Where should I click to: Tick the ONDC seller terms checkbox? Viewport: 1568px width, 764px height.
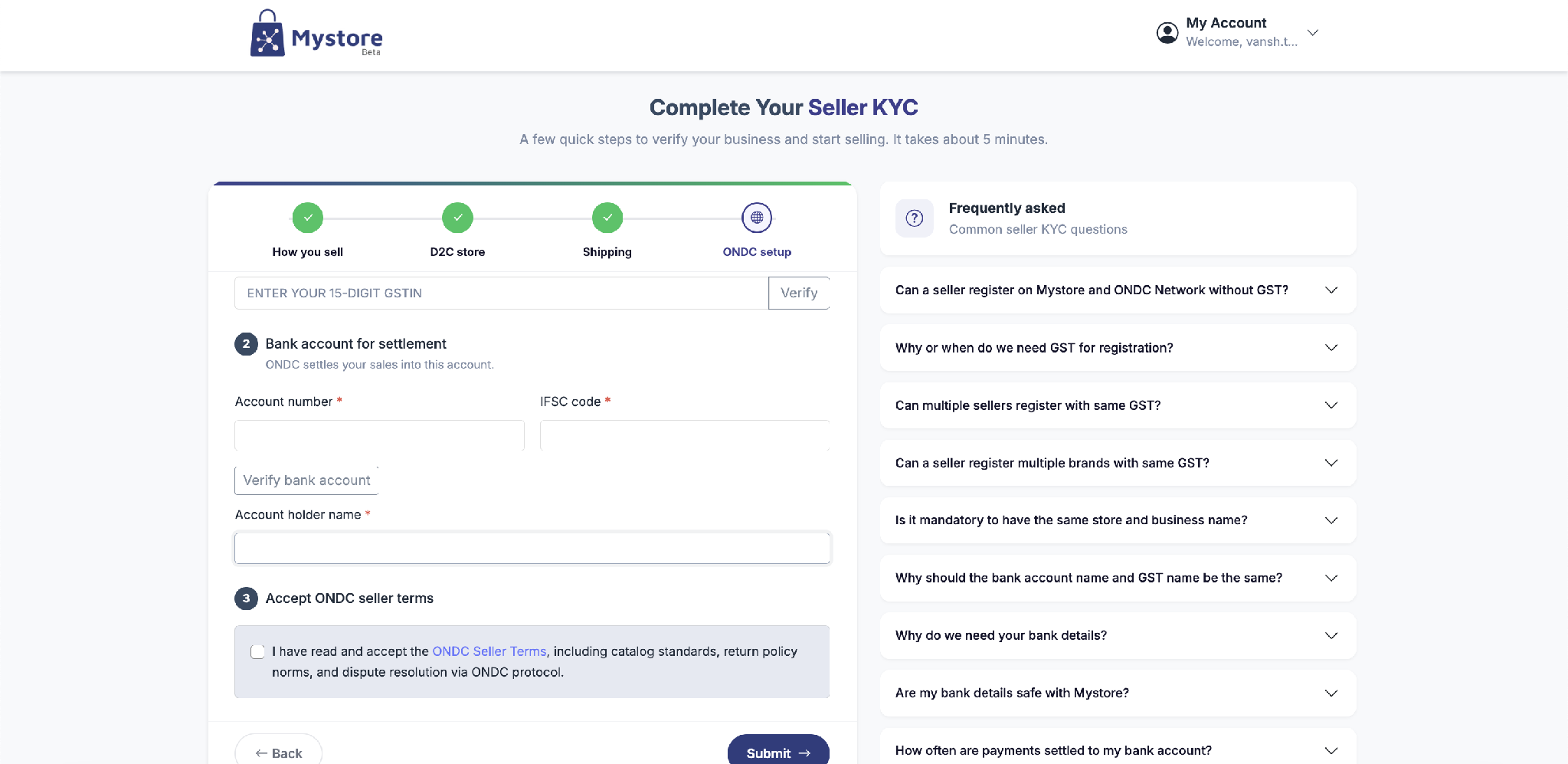[x=258, y=651]
